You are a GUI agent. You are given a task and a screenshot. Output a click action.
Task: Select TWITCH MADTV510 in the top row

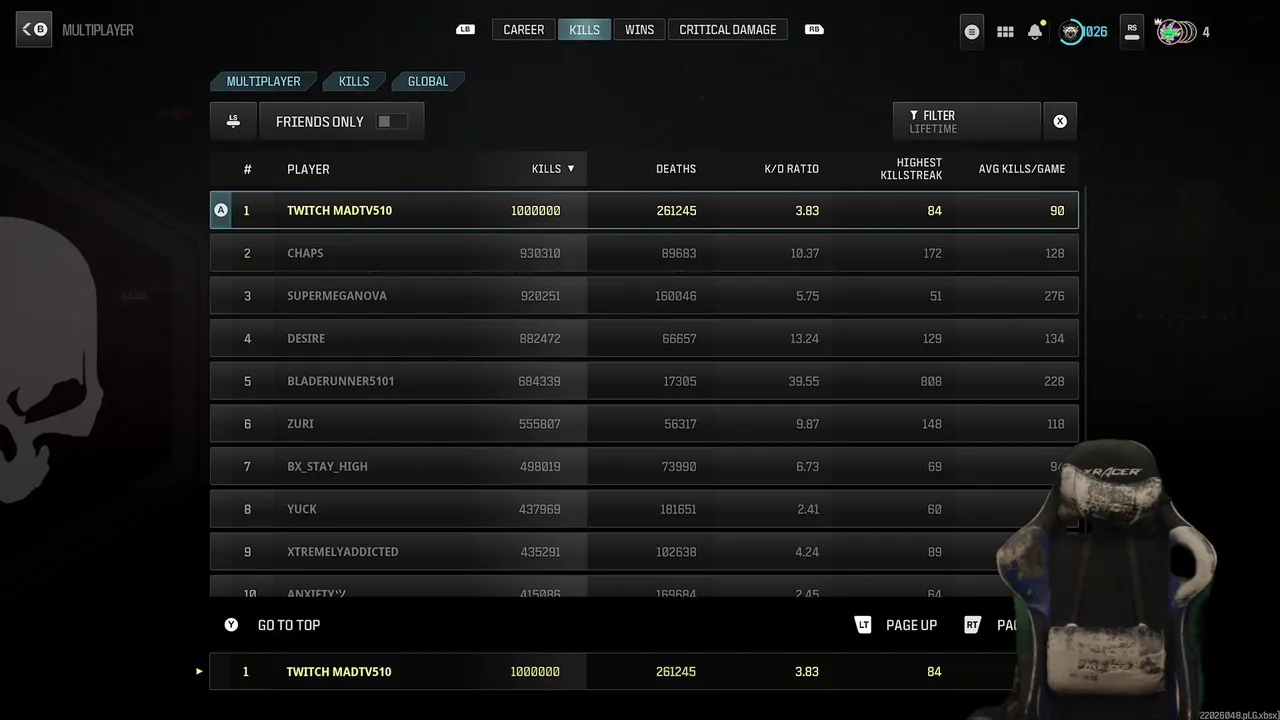339,211
